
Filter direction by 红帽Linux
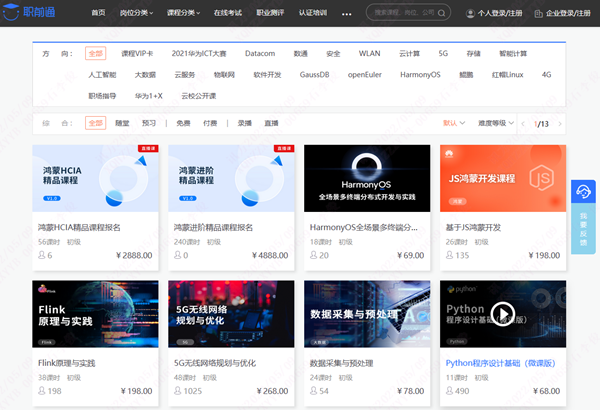(507, 75)
